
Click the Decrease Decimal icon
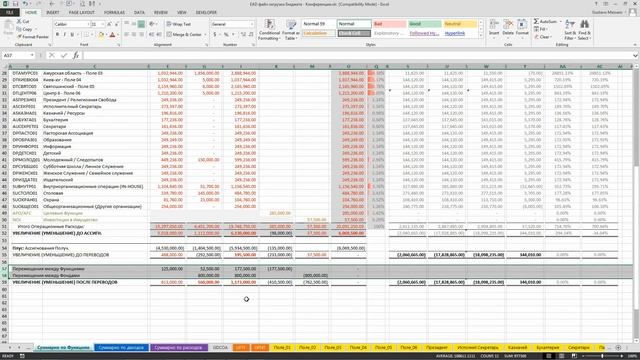(x=251, y=35)
